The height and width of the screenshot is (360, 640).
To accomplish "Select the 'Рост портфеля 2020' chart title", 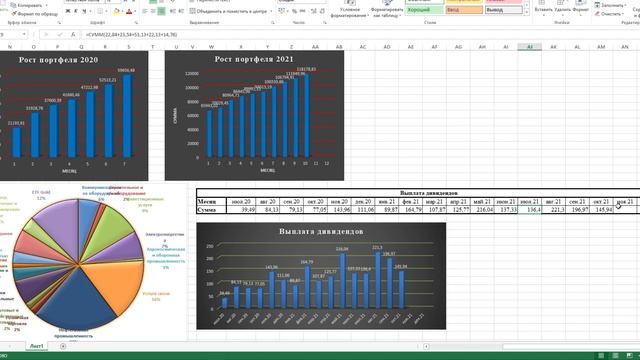I will pyautogui.click(x=58, y=60).
